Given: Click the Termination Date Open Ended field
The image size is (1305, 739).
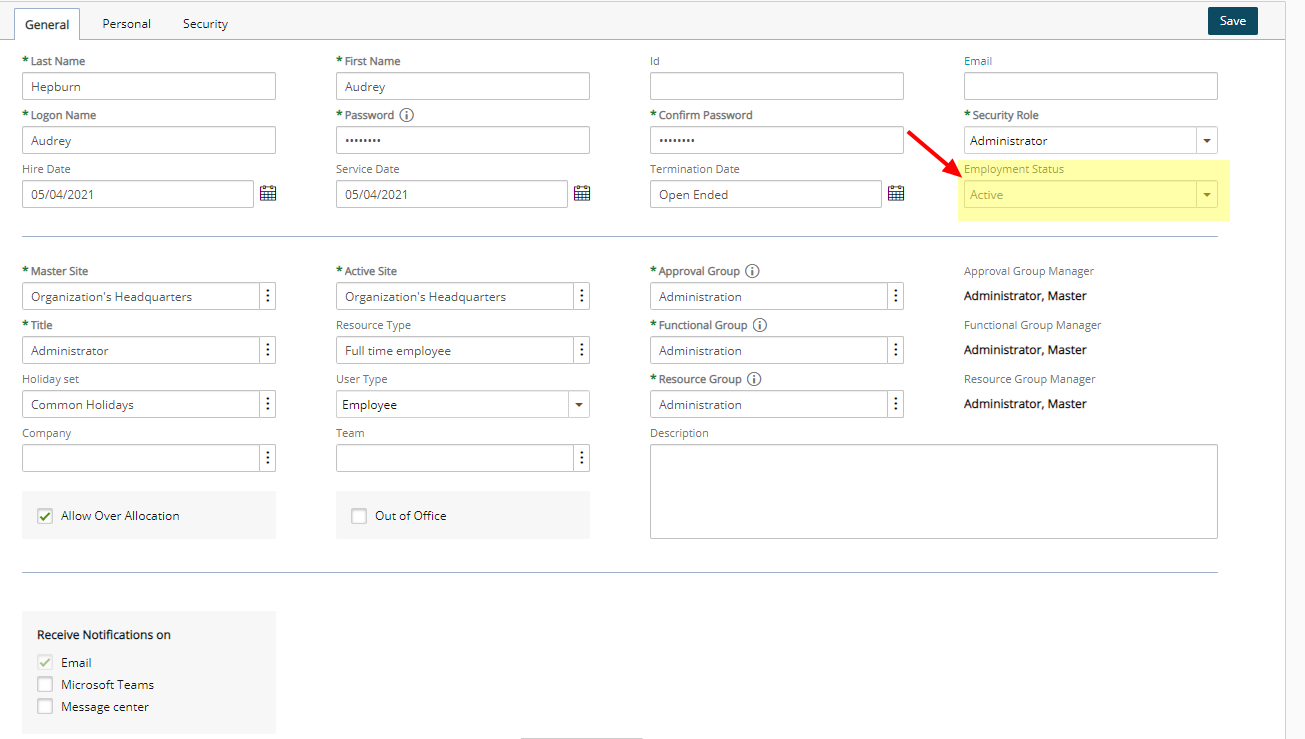Looking at the screenshot, I should [x=766, y=194].
